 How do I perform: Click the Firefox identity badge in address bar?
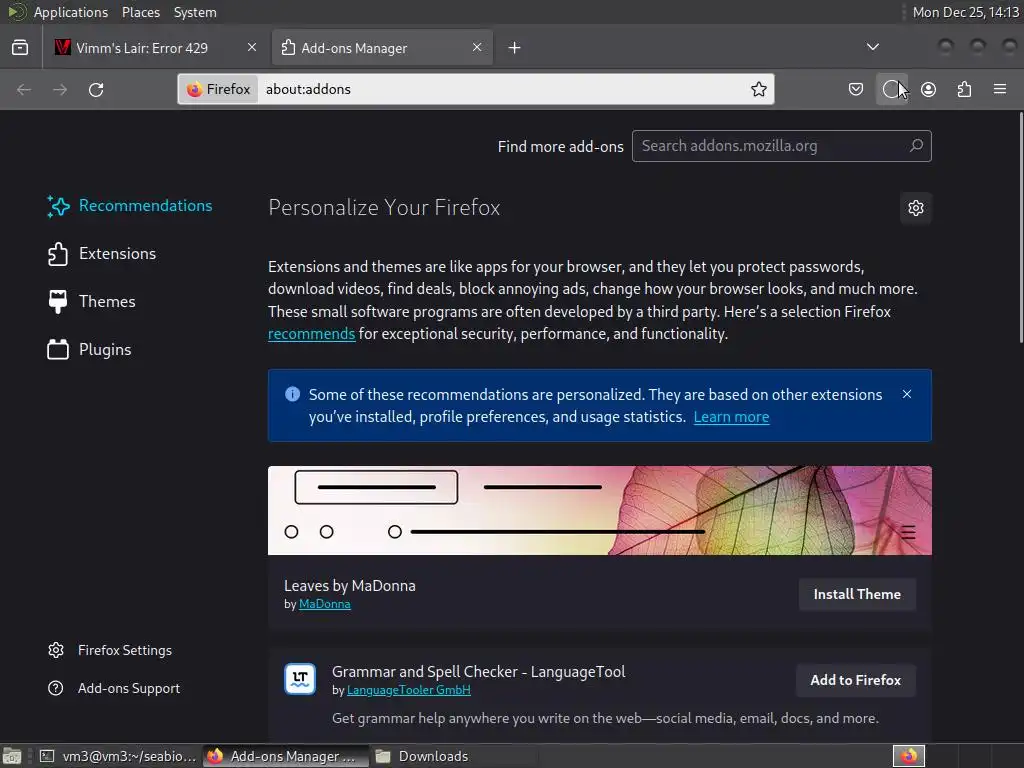(x=219, y=89)
